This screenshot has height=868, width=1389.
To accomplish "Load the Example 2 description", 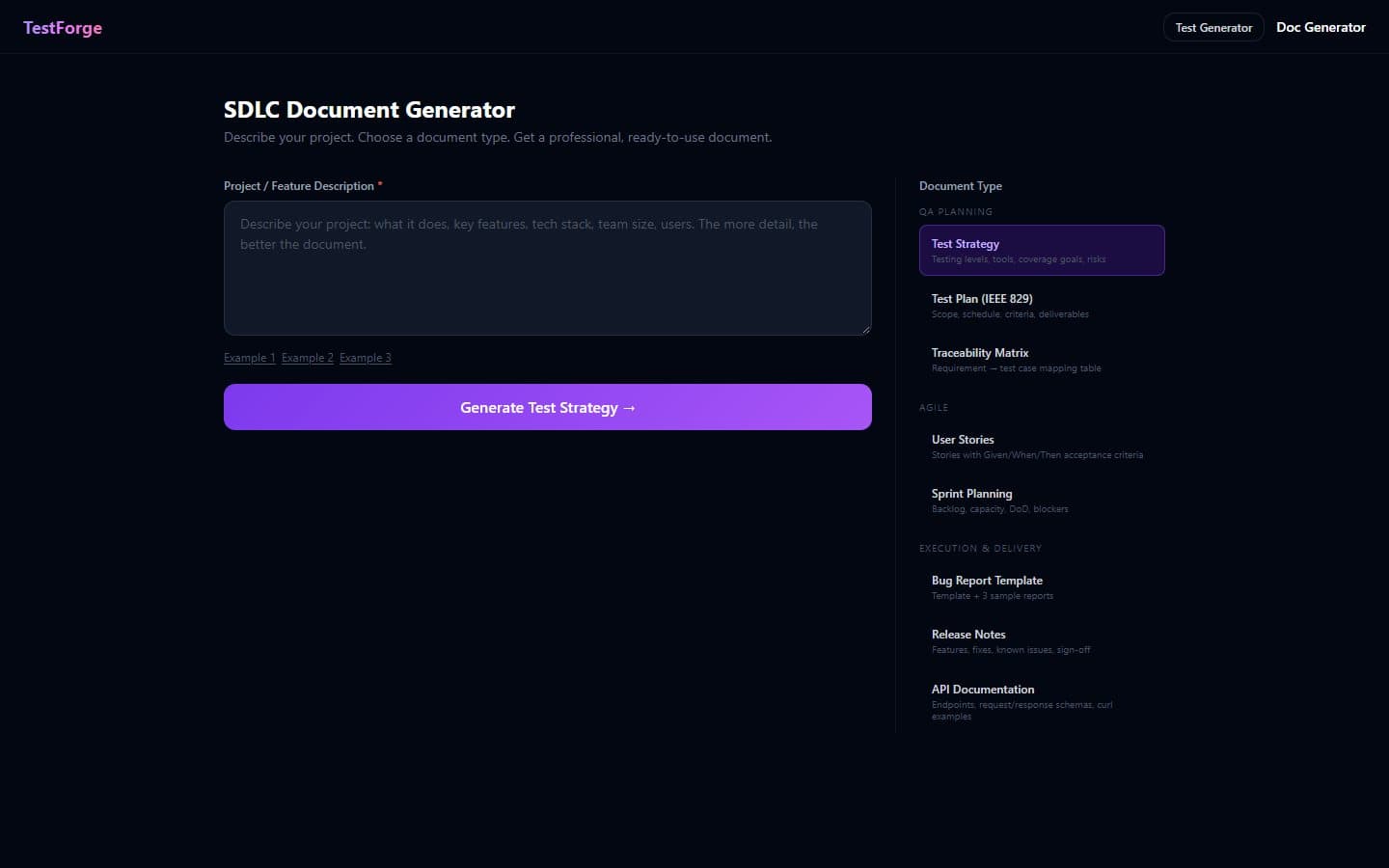I will point(308,358).
